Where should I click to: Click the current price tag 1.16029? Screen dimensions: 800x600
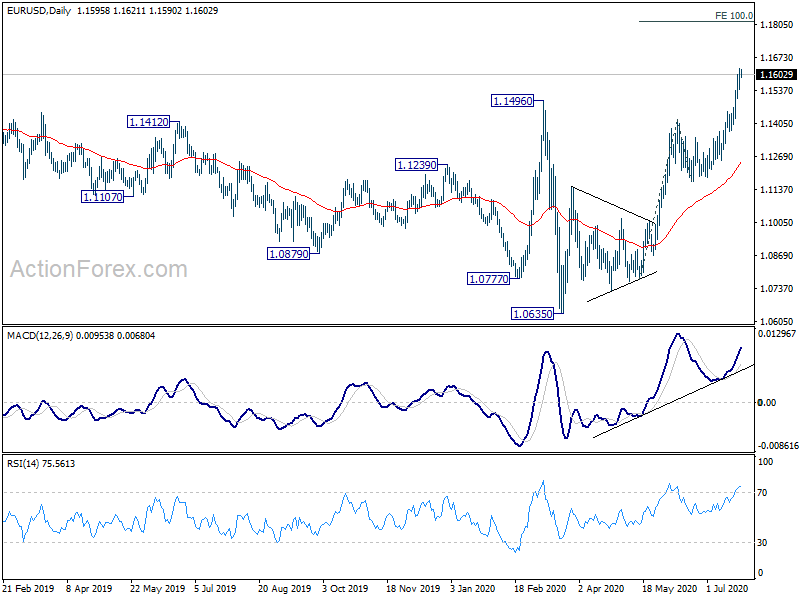(x=776, y=74)
